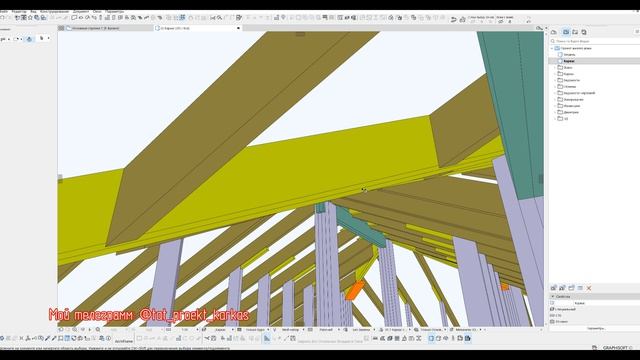Open the Окно menu

pos(97,12)
